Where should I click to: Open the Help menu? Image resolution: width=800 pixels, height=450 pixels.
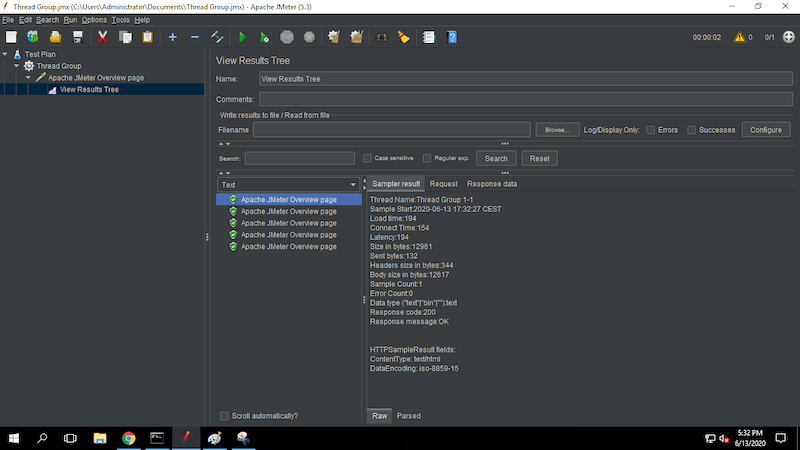(x=142, y=20)
